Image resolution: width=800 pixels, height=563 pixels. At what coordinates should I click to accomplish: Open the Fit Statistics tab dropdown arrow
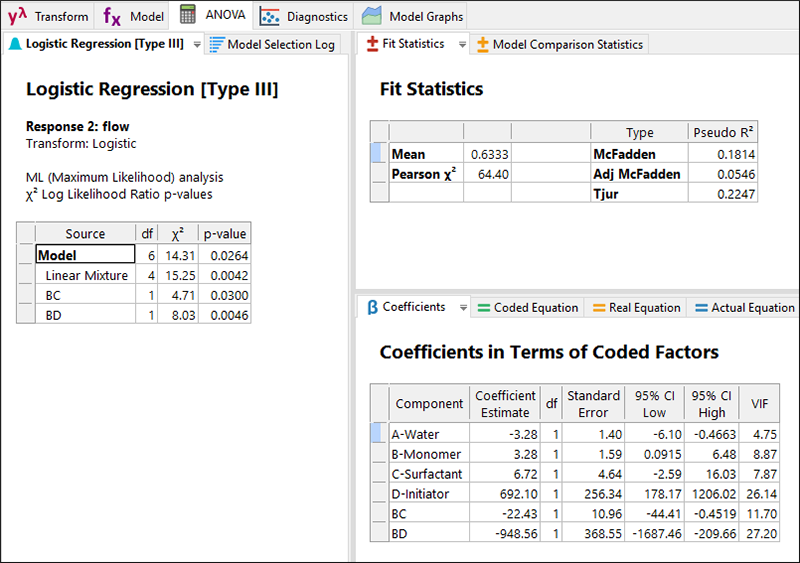pyautogui.click(x=462, y=44)
